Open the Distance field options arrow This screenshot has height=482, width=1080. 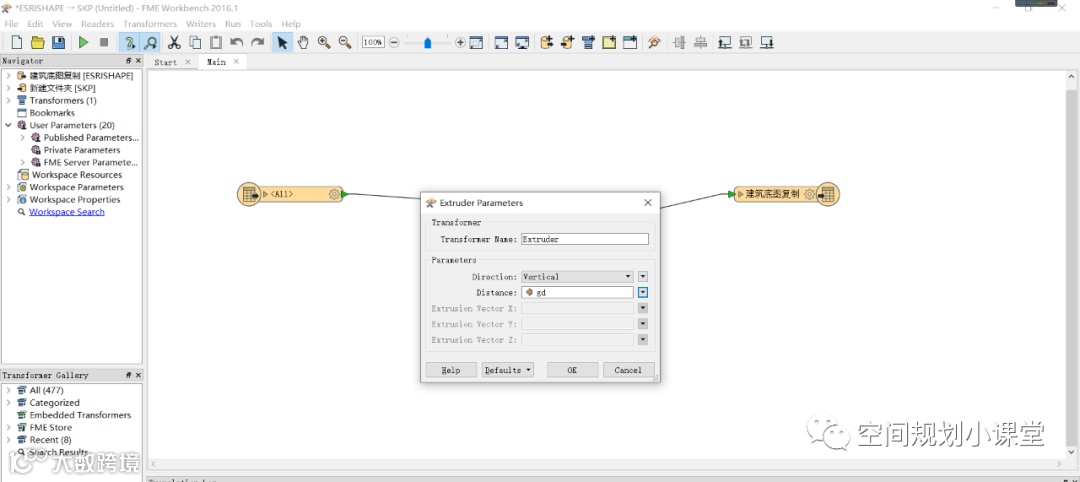(x=643, y=293)
